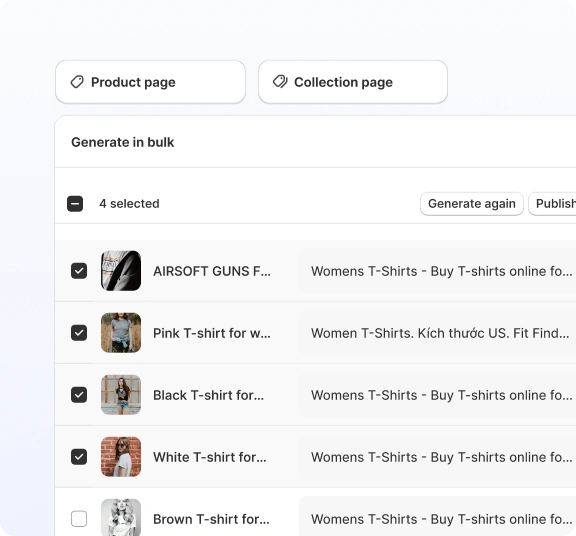Screen dimensions: 576x536
Task: Open the Pink T-shirt product thumbnail
Action: (121, 333)
